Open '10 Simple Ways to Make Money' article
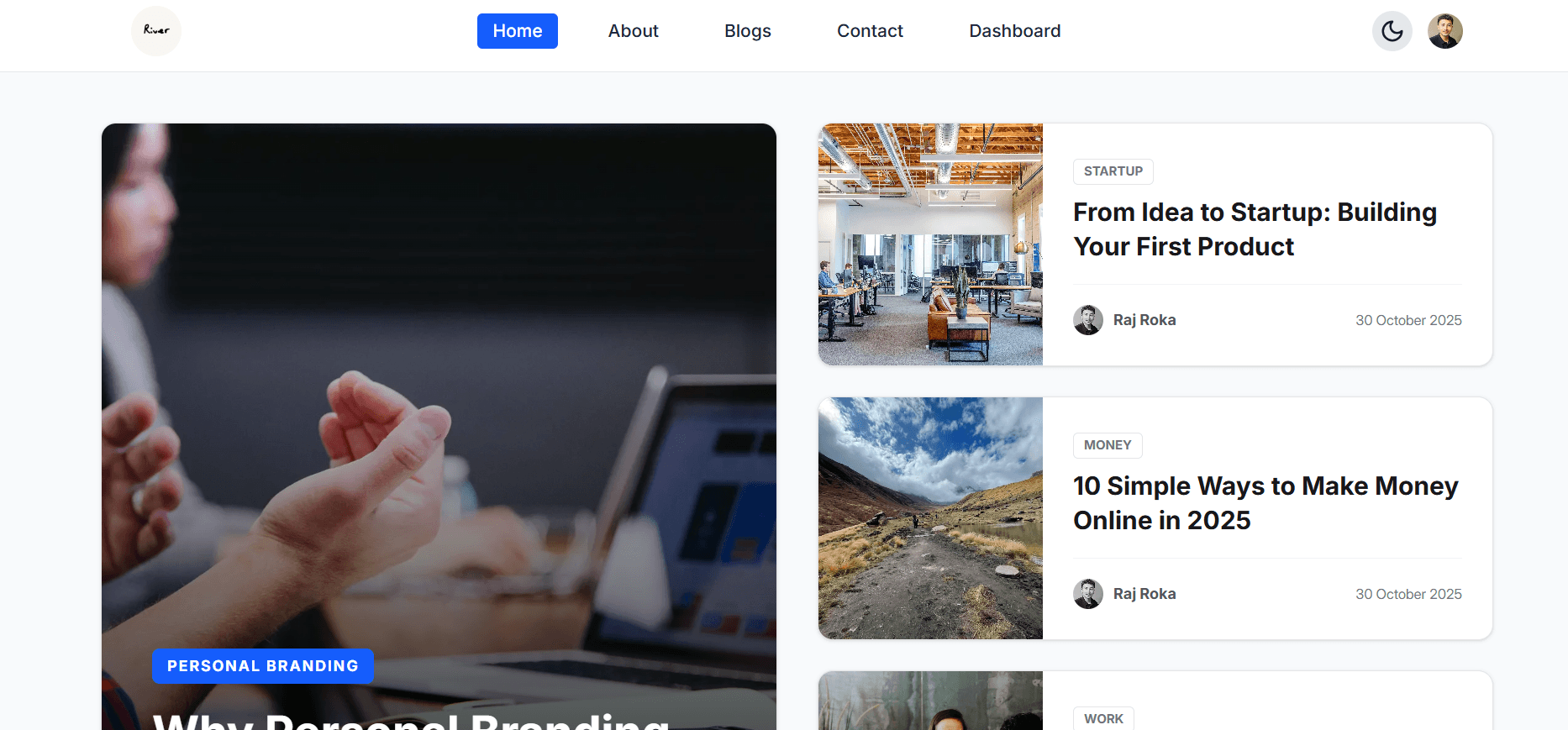 click(x=1265, y=503)
